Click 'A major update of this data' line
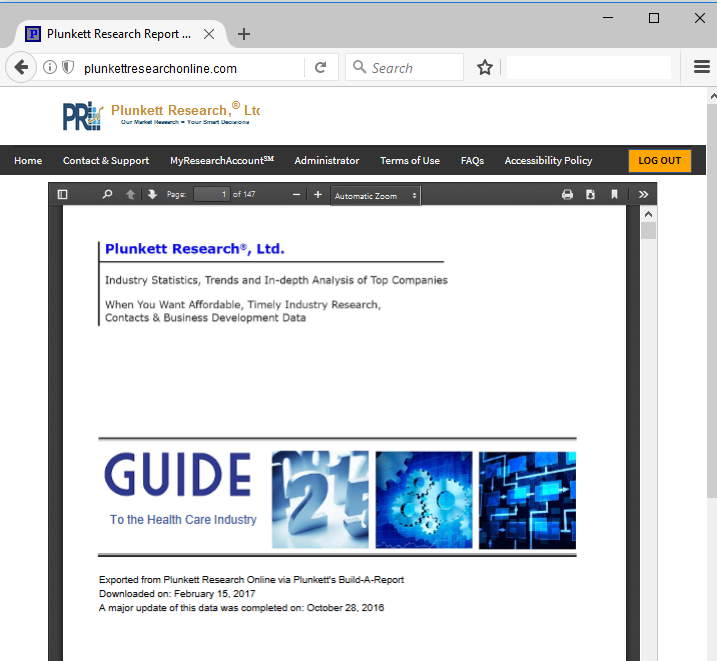717x661 pixels. pyautogui.click(x=241, y=608)
